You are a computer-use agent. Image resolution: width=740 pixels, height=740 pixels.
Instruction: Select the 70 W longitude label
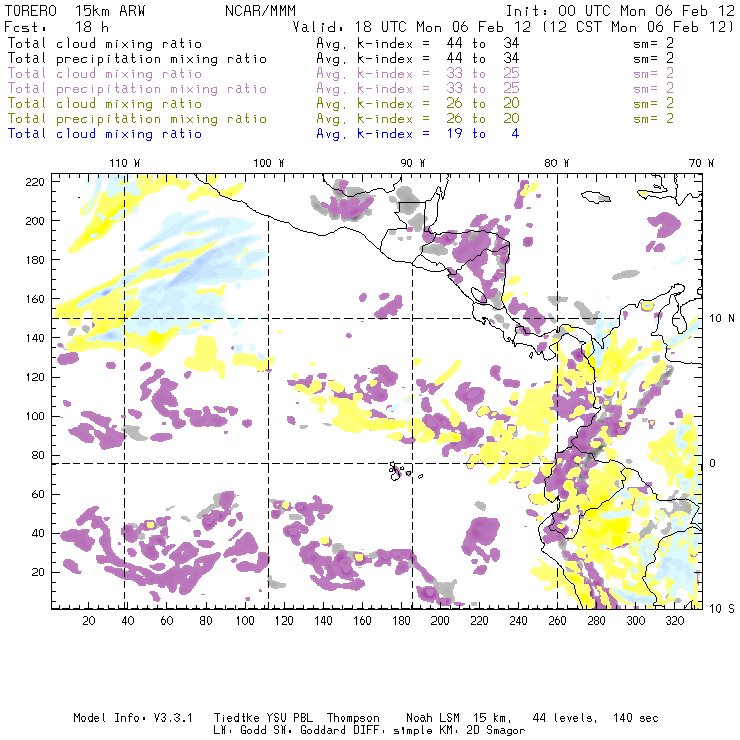click(703, 163)
